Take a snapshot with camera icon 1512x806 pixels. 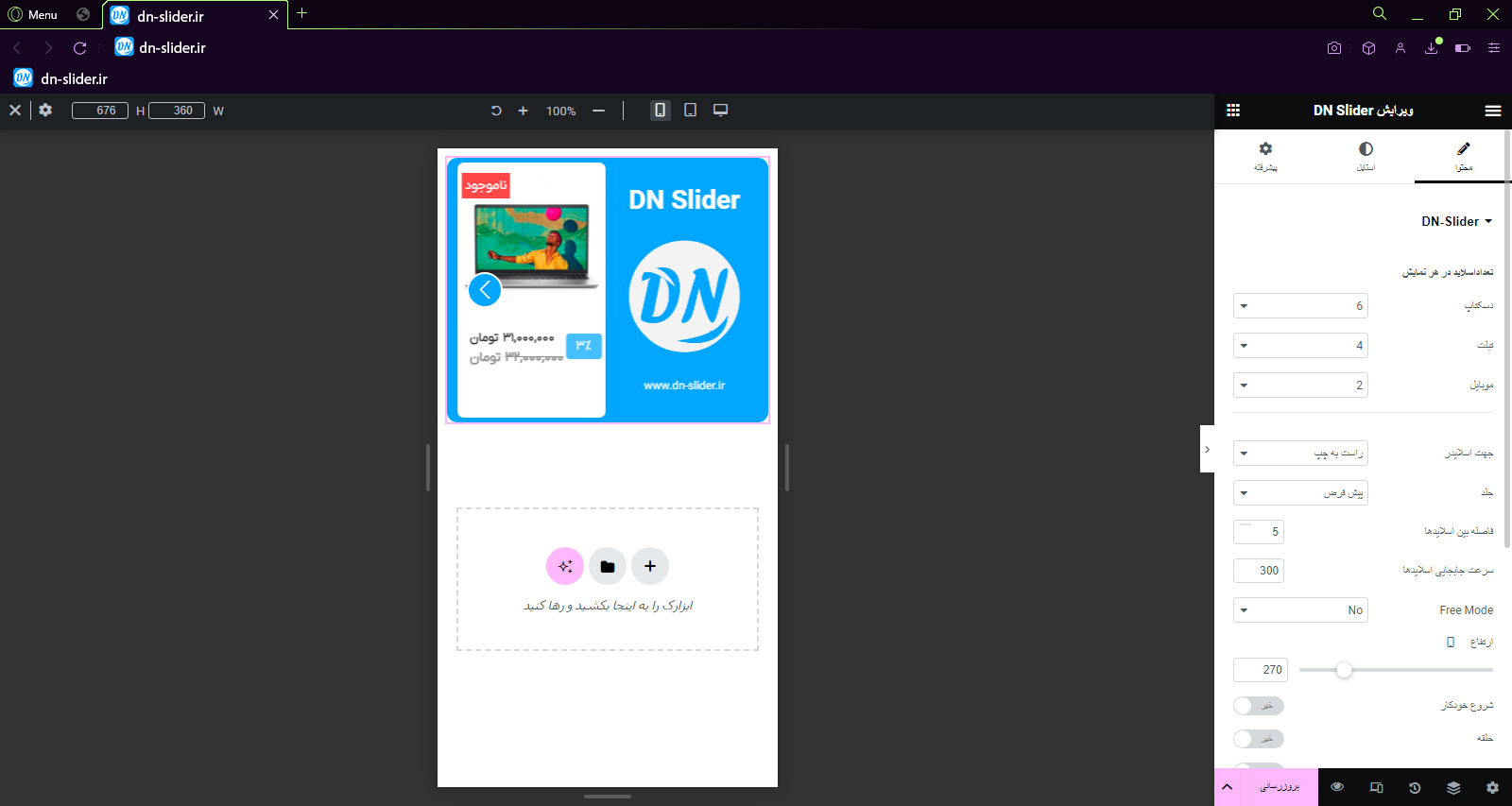[1333, 47]
